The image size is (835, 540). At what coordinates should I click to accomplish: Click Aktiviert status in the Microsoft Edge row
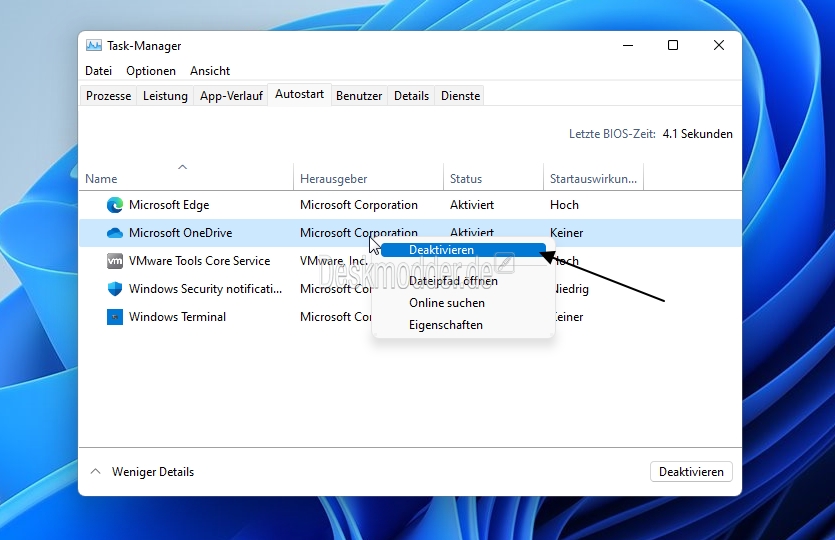click(x=472, y=205)
